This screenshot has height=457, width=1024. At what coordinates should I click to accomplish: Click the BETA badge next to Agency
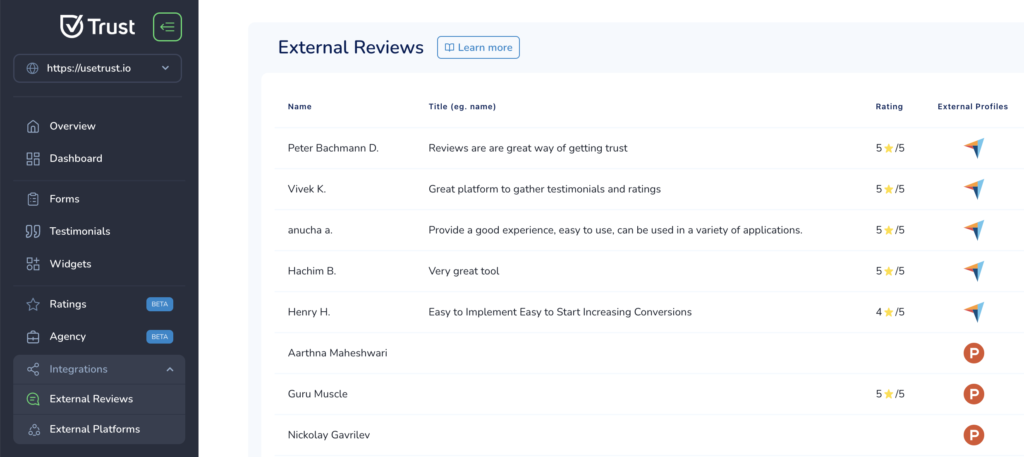[159, 337]
